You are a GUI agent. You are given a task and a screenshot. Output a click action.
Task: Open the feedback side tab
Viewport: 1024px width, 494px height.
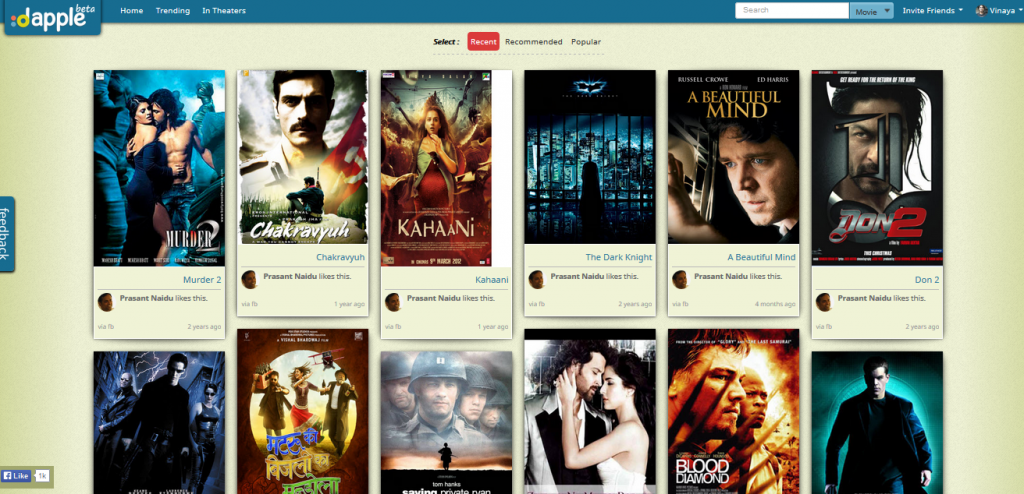7,234
